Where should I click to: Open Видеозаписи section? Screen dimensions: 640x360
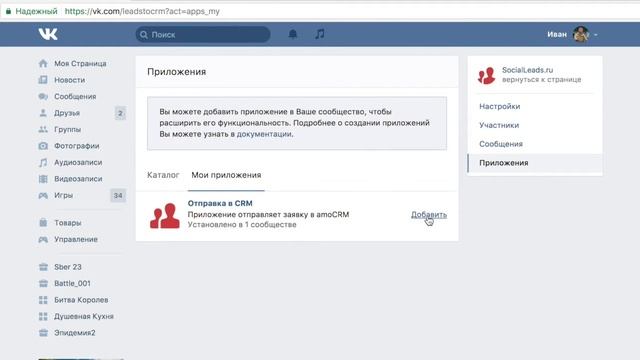click(78, 179)
